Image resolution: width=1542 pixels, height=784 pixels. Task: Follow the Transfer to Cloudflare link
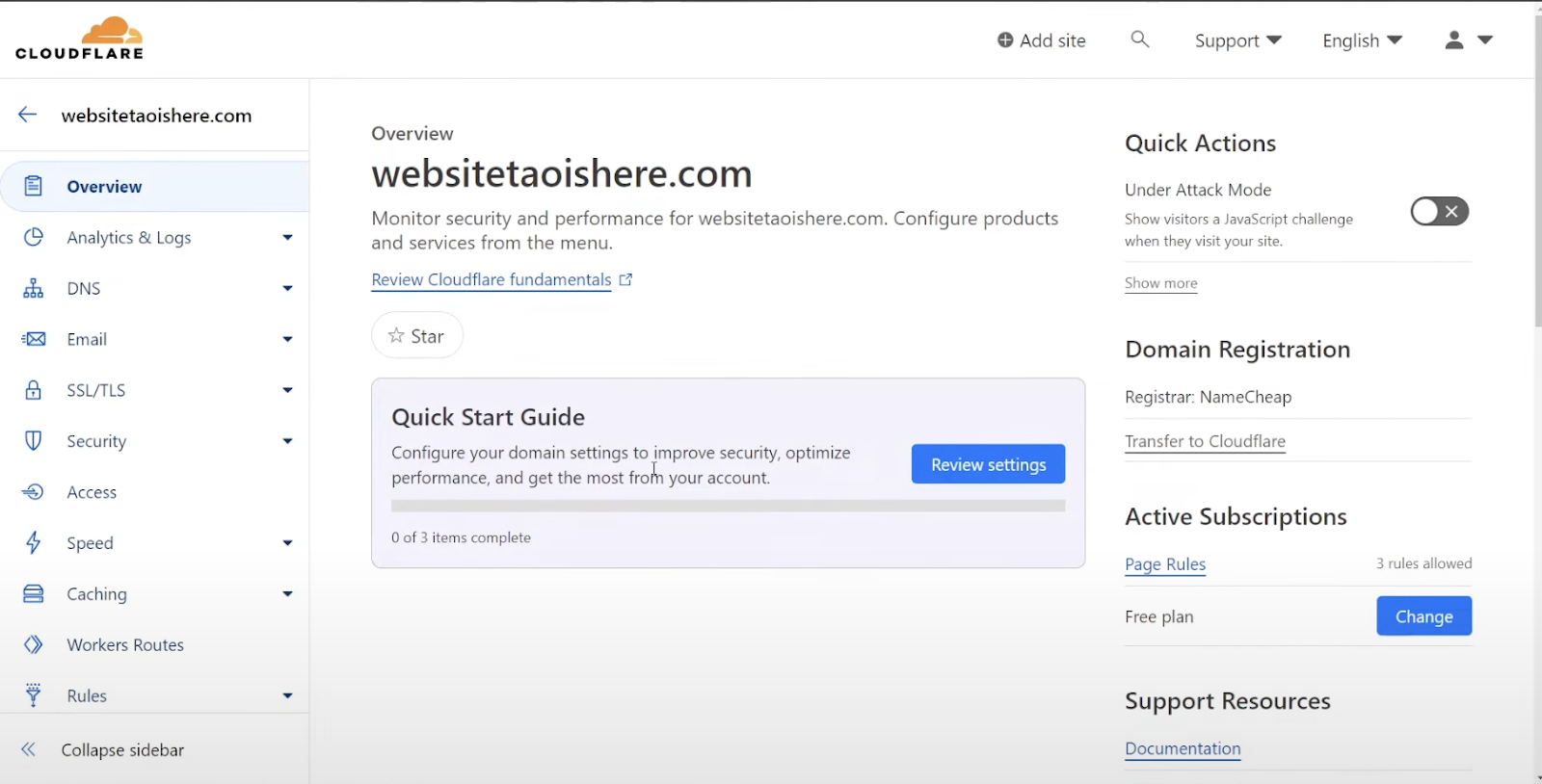click(1205, 441)
